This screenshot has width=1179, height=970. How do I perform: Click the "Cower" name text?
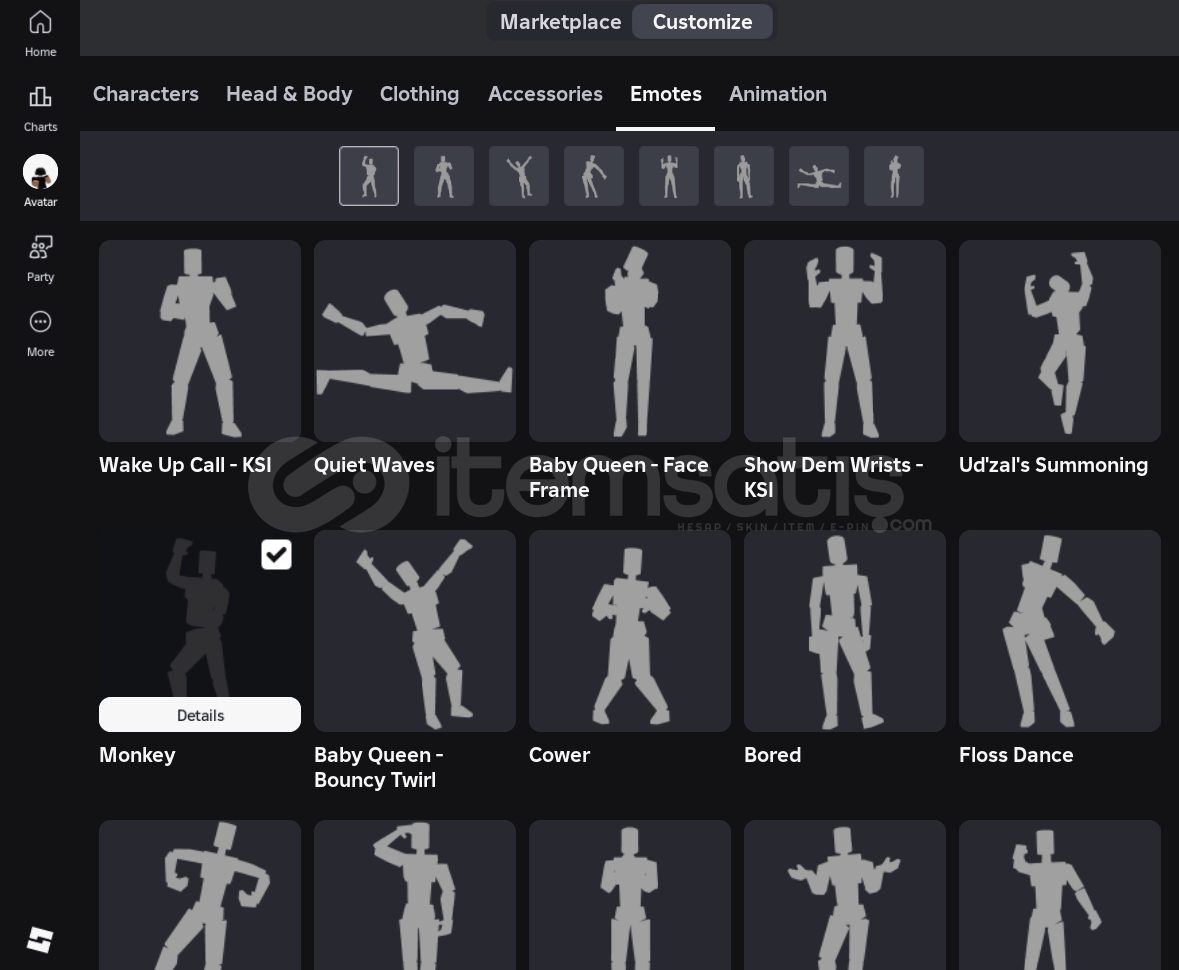tap(559, 755)
